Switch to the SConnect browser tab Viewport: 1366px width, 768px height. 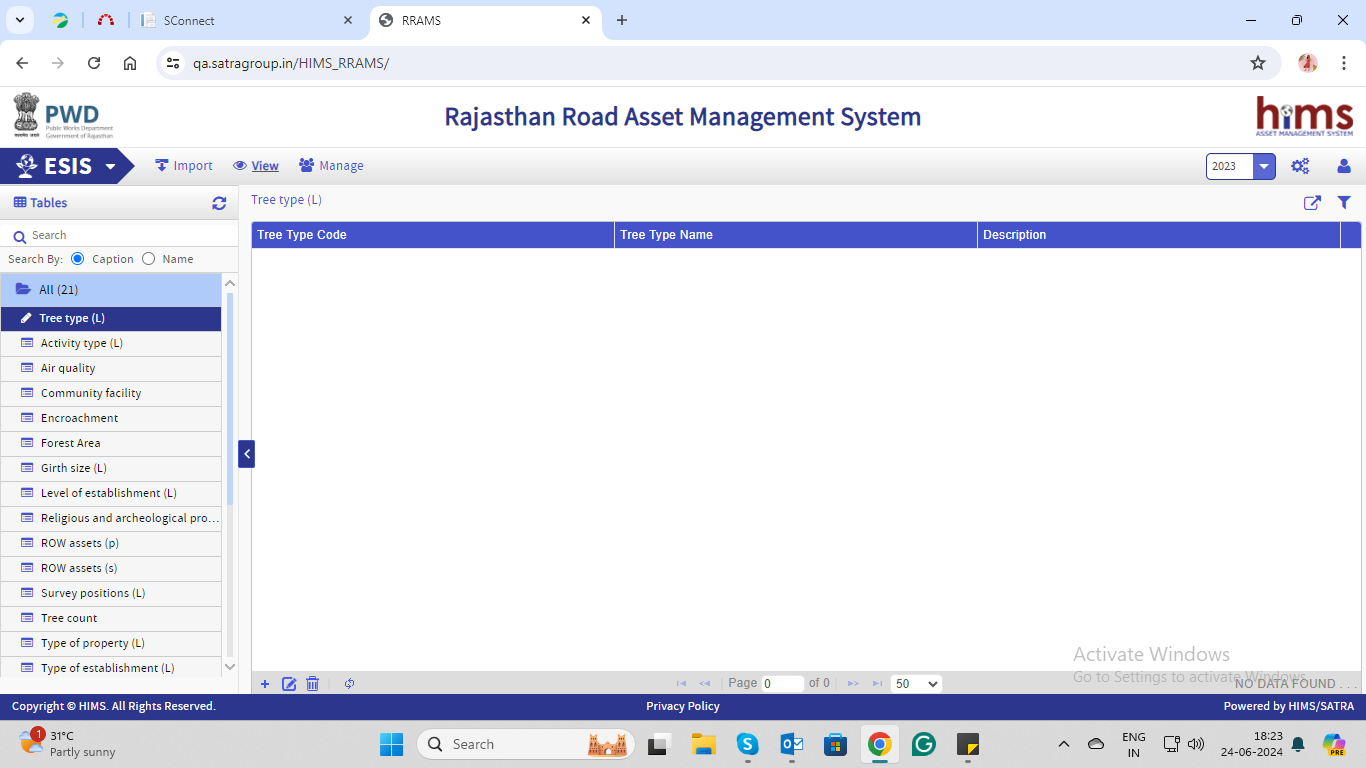click(x=248, y=20)
